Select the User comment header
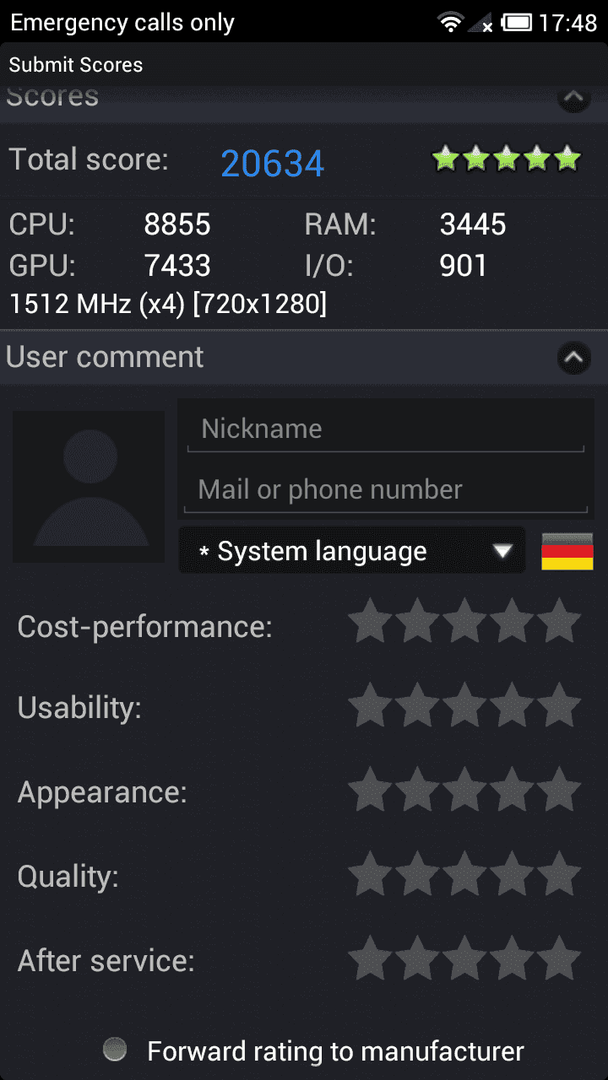The width and height of the screenshot is (608, 1080). [x=304, y=357]
